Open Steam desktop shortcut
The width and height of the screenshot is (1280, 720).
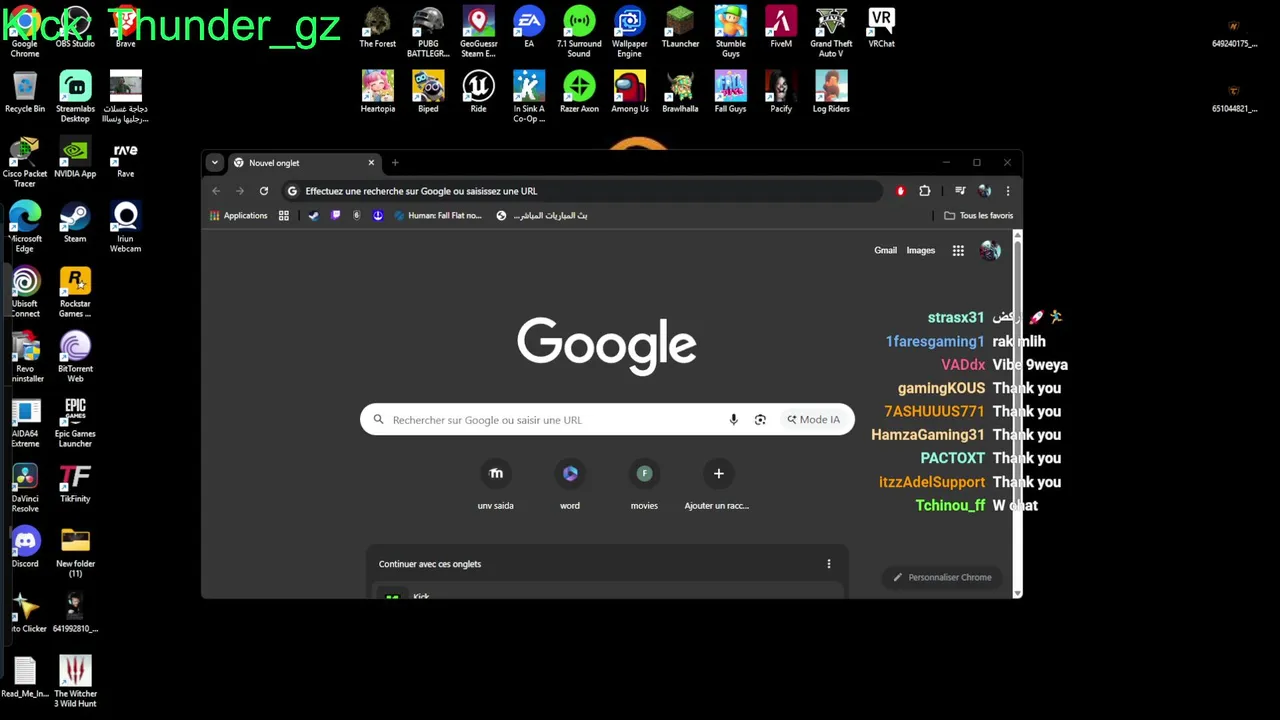pos(75,222)
